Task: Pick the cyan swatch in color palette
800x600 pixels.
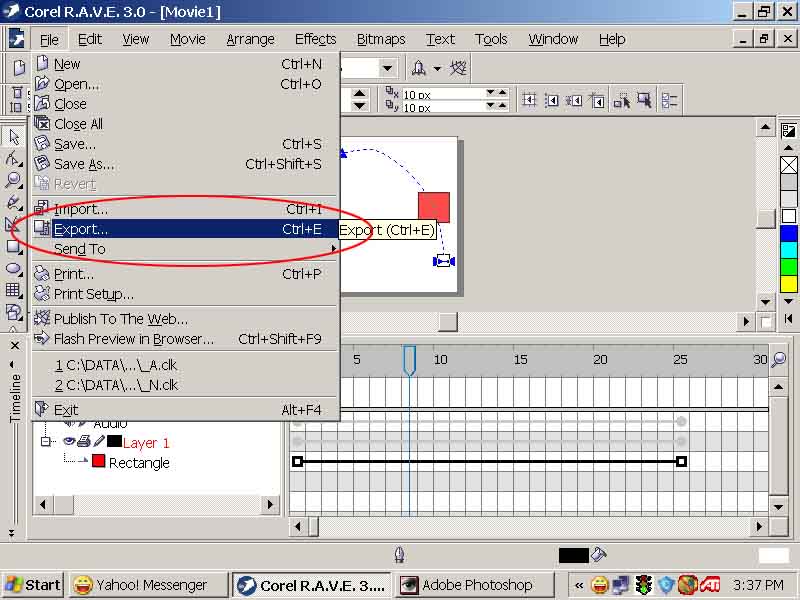Action: 789,250
